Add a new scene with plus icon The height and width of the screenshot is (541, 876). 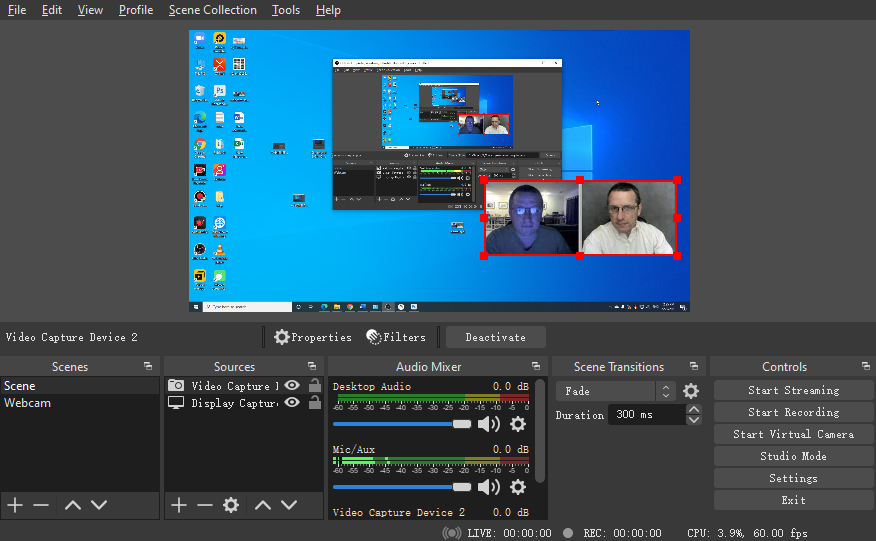point(15,505)
